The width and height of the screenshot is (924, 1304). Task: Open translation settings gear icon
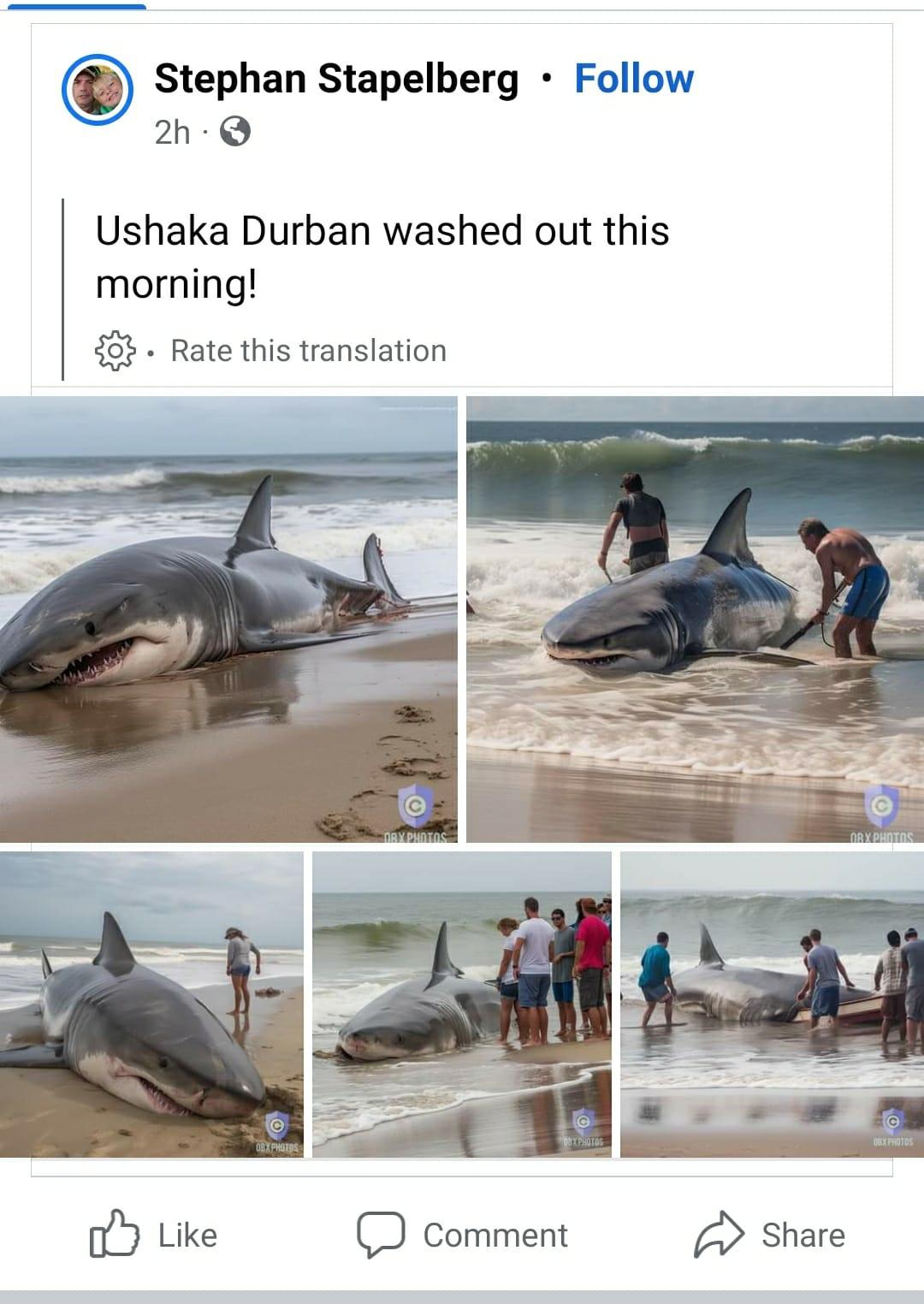[x=115, y=351]
